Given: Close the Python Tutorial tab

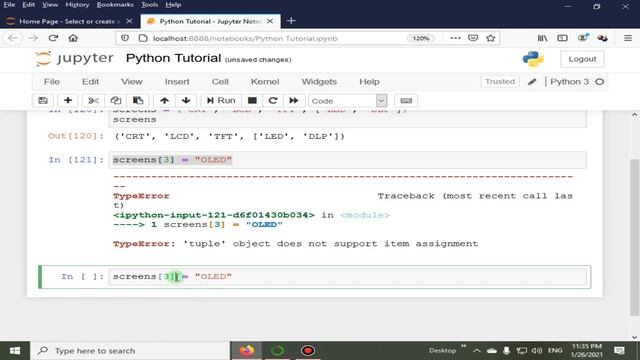Looking at the screenshot, I should point(270,21).
